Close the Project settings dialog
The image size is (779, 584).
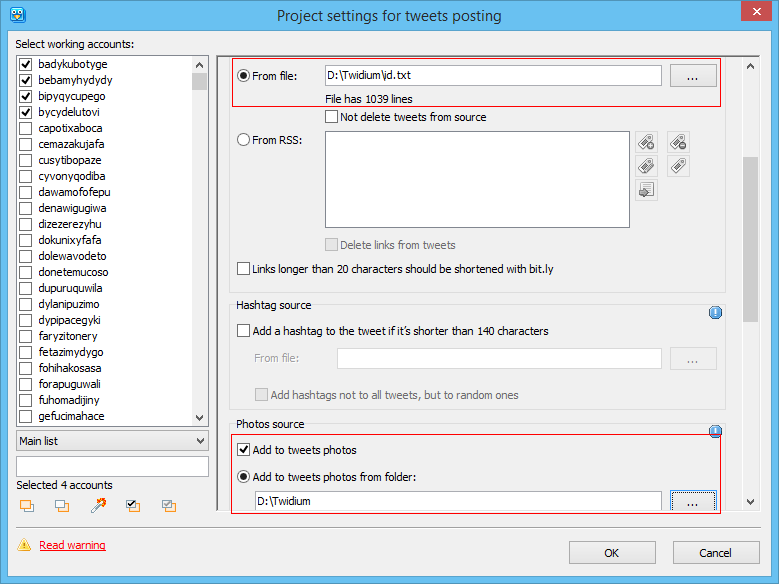point(756,11)
